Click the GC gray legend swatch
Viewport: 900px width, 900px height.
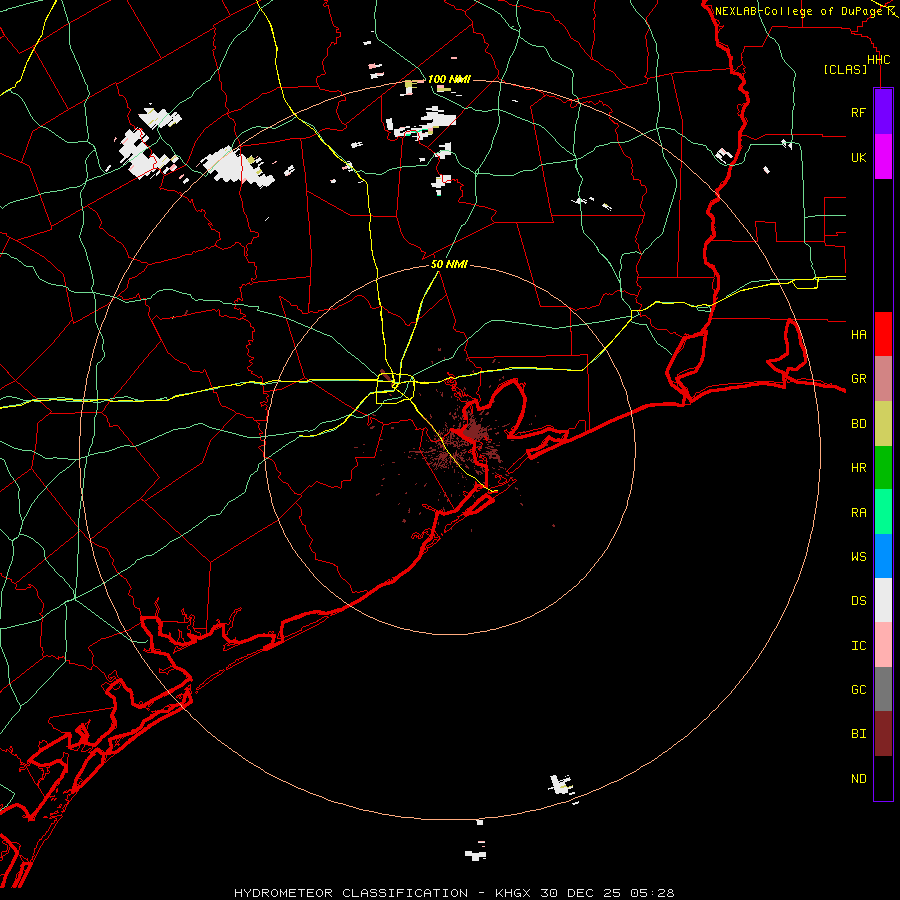[883, 689]
